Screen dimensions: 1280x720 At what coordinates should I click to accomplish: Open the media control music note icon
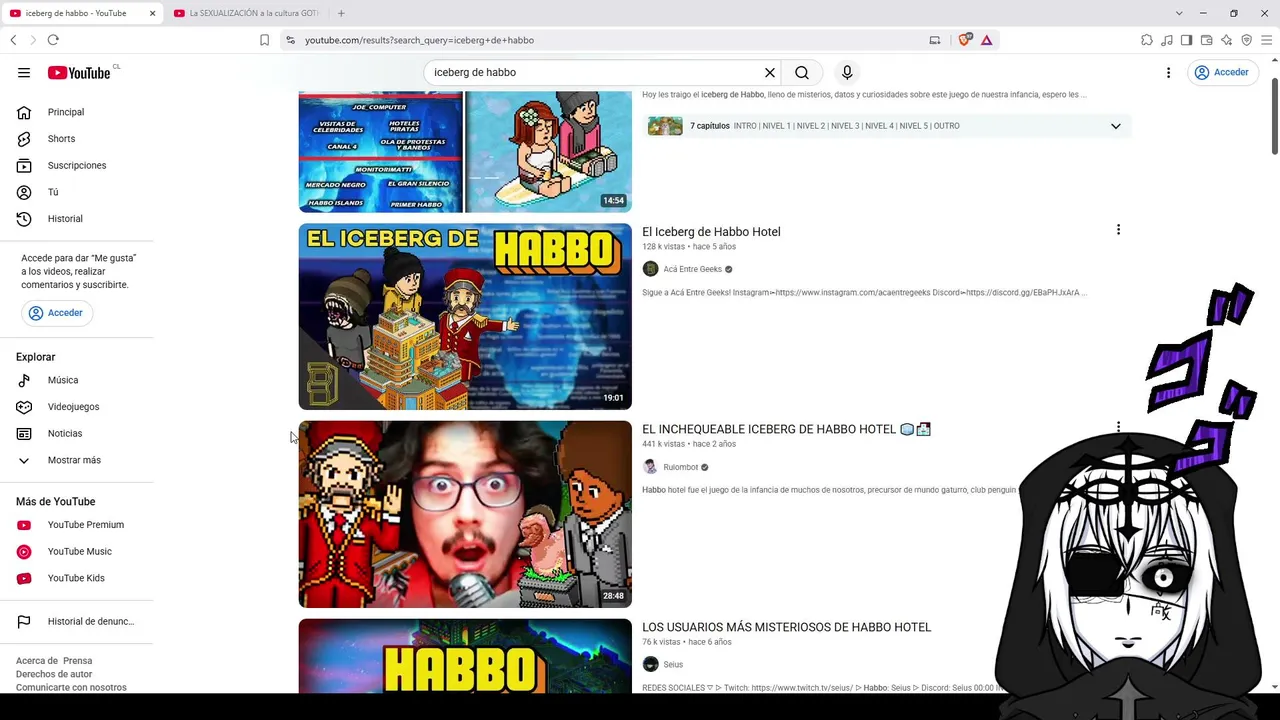click(x=1167, y=40)
